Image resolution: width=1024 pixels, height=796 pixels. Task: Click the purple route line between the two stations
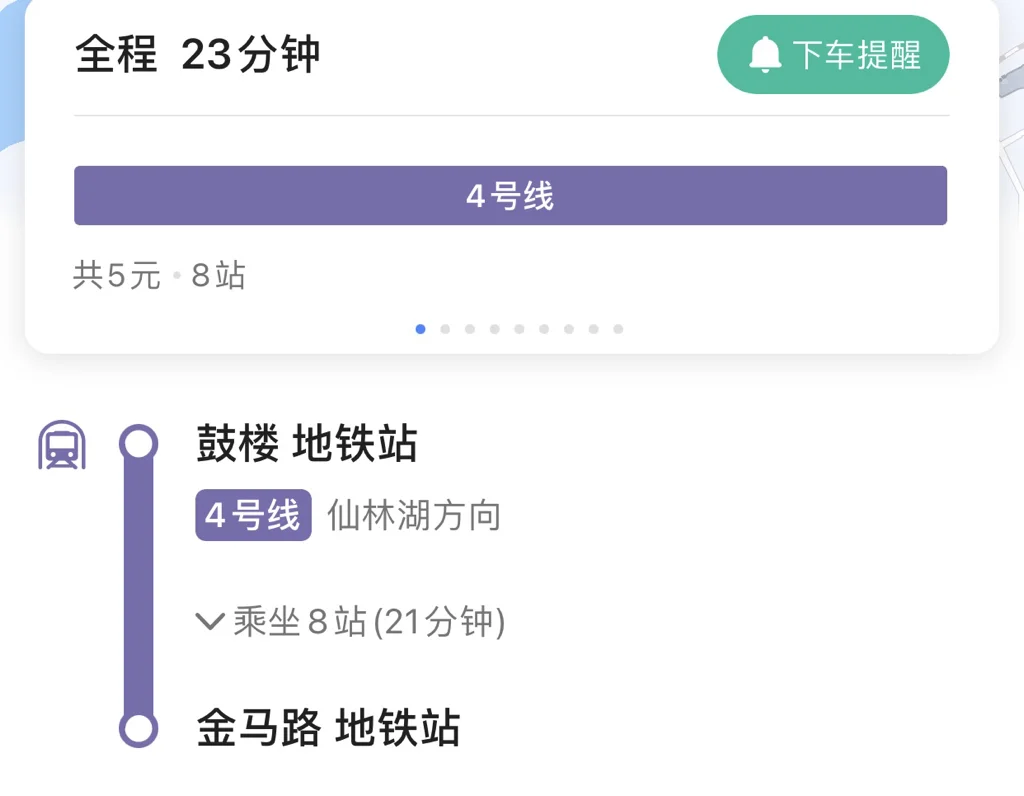pos(140,585)
